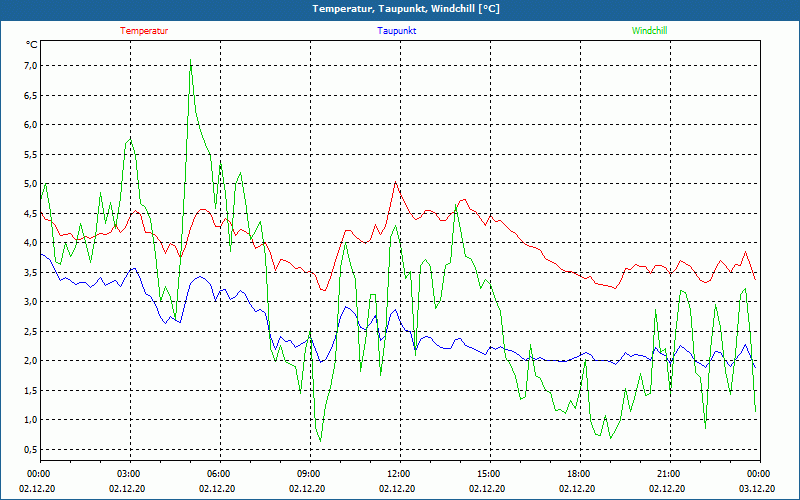
Task: Click the 2,0 value on the y-axis
Action: (30, 361)
